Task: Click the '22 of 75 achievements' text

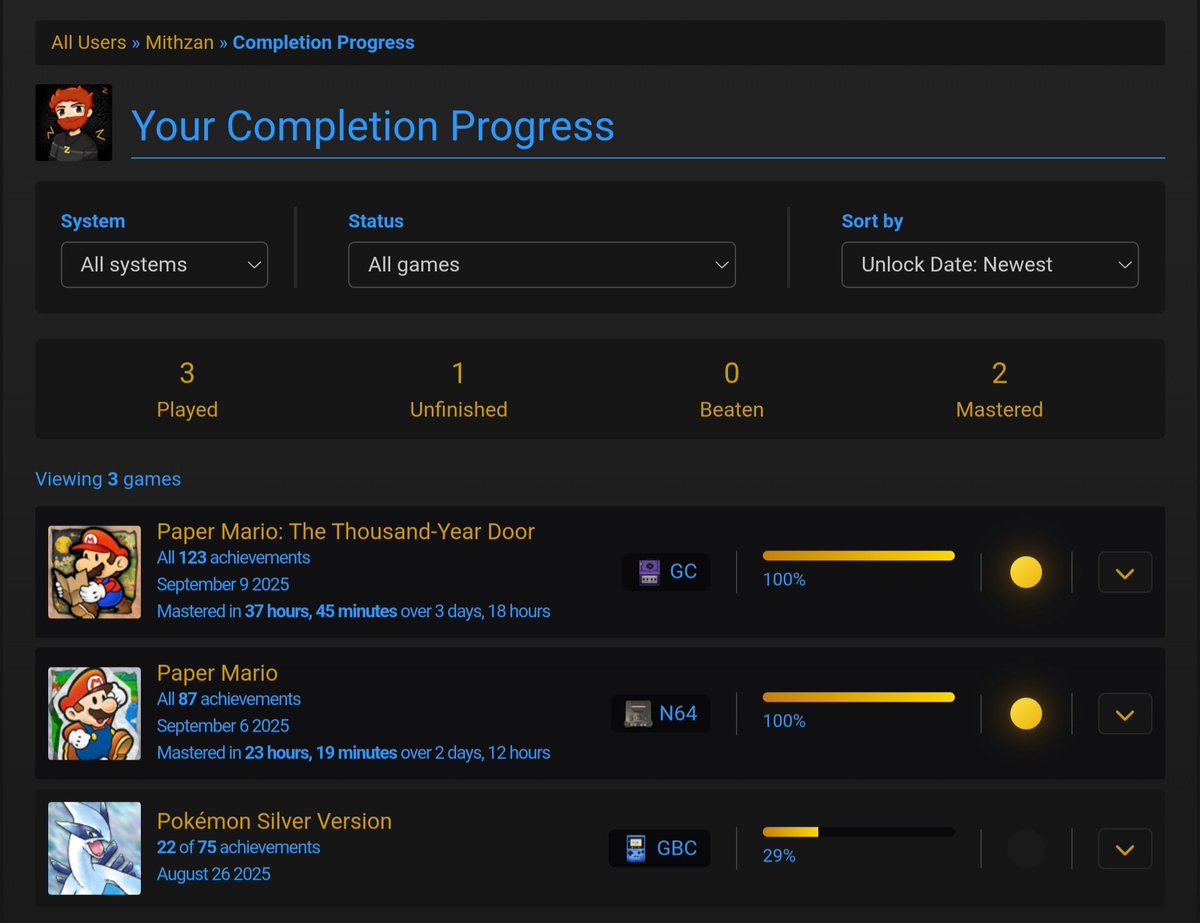Action: (238, 847)
